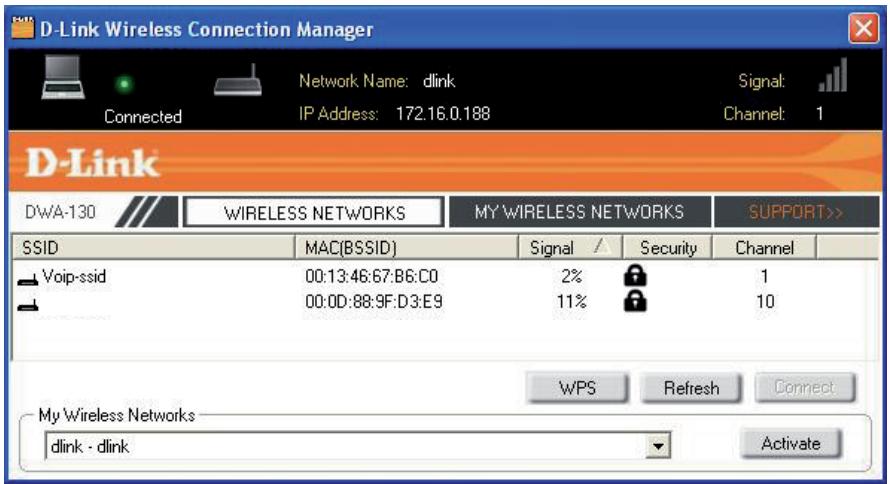Click the 11% signal value
This screenshot has height=484, width=890.
click(x=572, y=301)
